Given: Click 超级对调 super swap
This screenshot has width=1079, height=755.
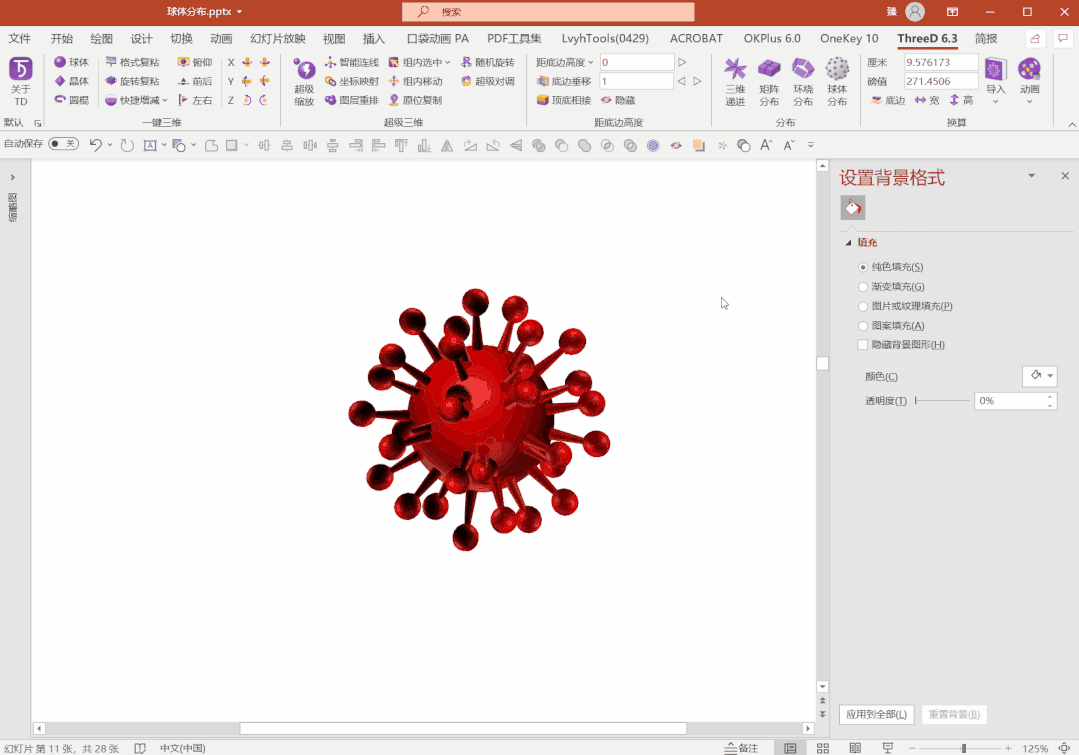Looking at the screenshot, I should pyautogui.click(x=488, y=81).
